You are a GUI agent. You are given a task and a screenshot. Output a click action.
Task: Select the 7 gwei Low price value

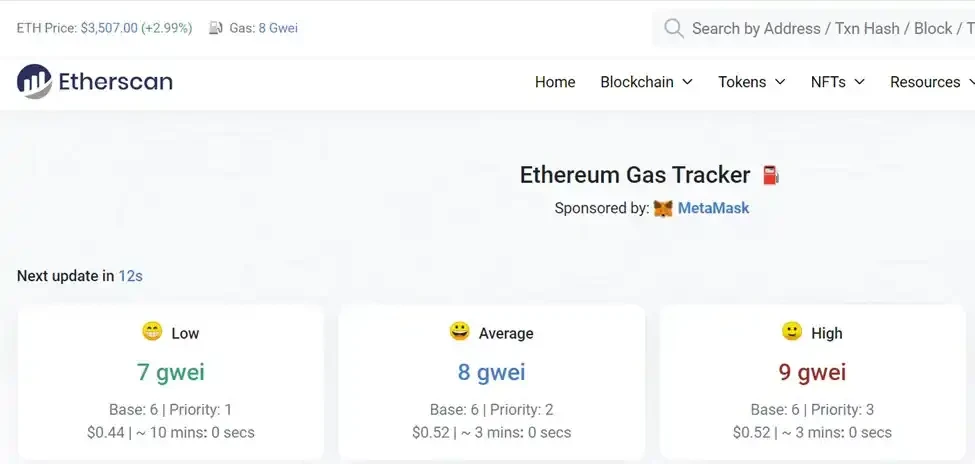(171, 373)
